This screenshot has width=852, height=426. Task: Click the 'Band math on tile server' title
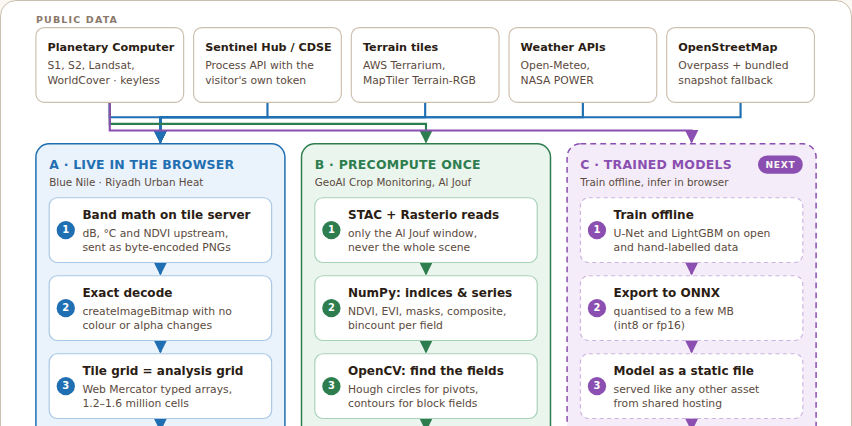click(x=166, y=215)
